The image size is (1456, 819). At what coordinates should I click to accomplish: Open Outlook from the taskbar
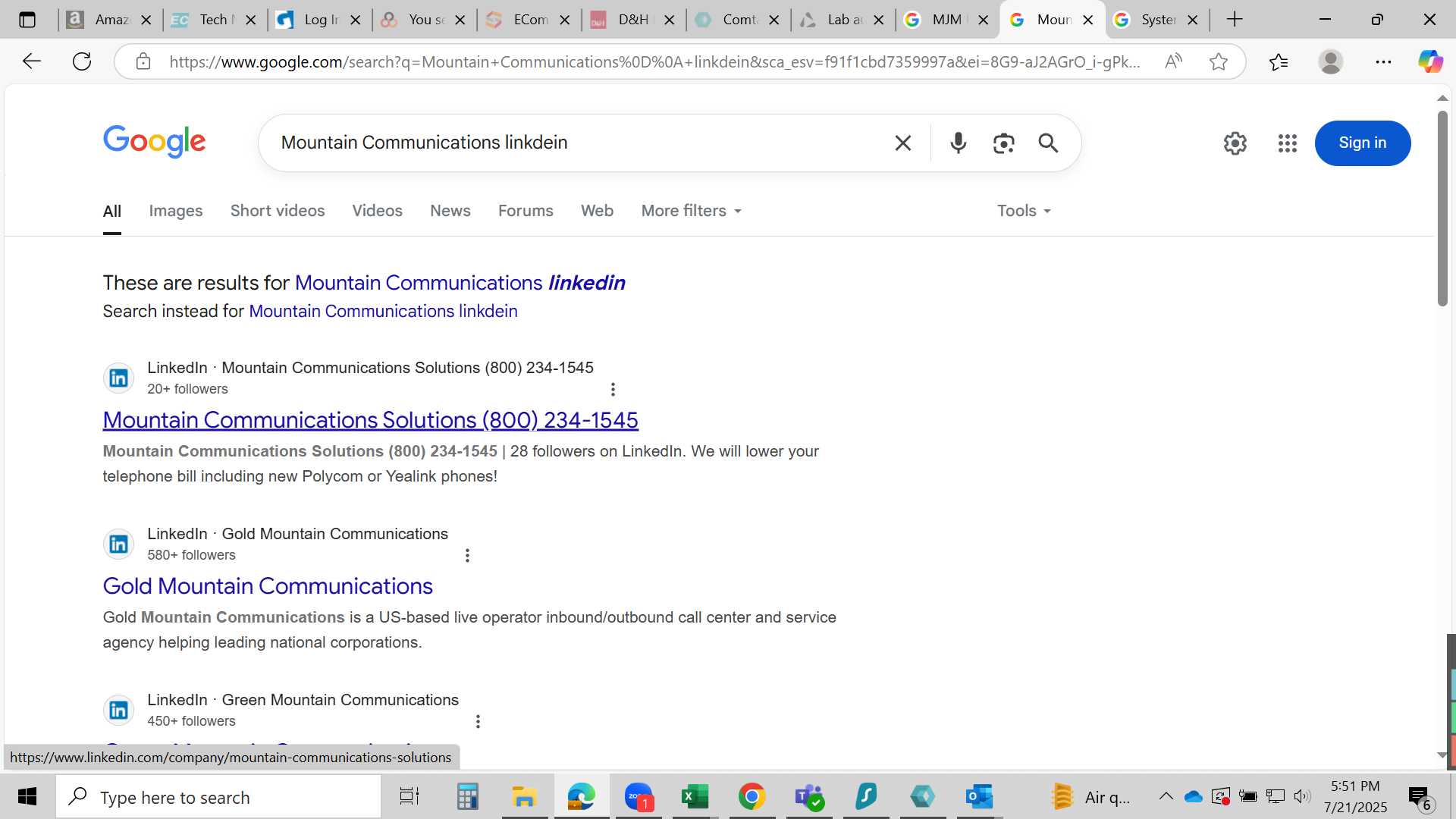(x=979, y=796)
